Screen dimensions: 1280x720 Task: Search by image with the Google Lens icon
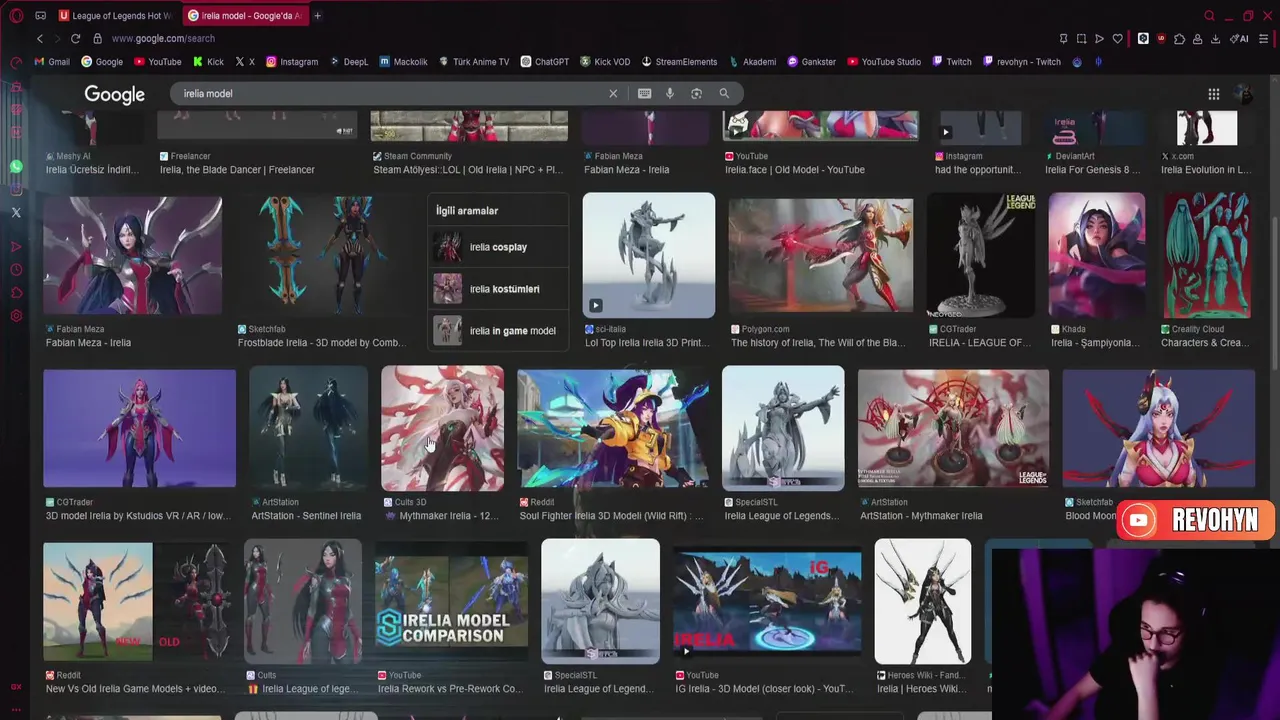point(696,93)
